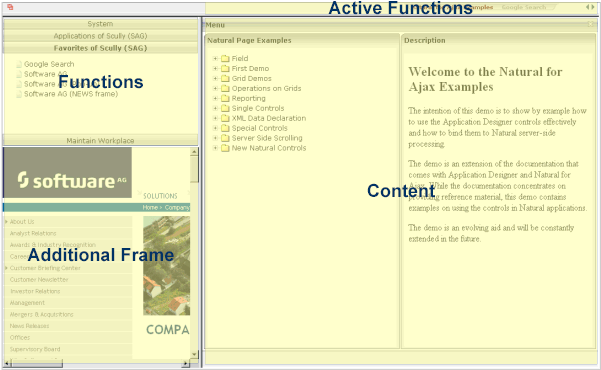Expand the Single Controls tree node
This screenshot has width=601, height=370.
point(215,108)
